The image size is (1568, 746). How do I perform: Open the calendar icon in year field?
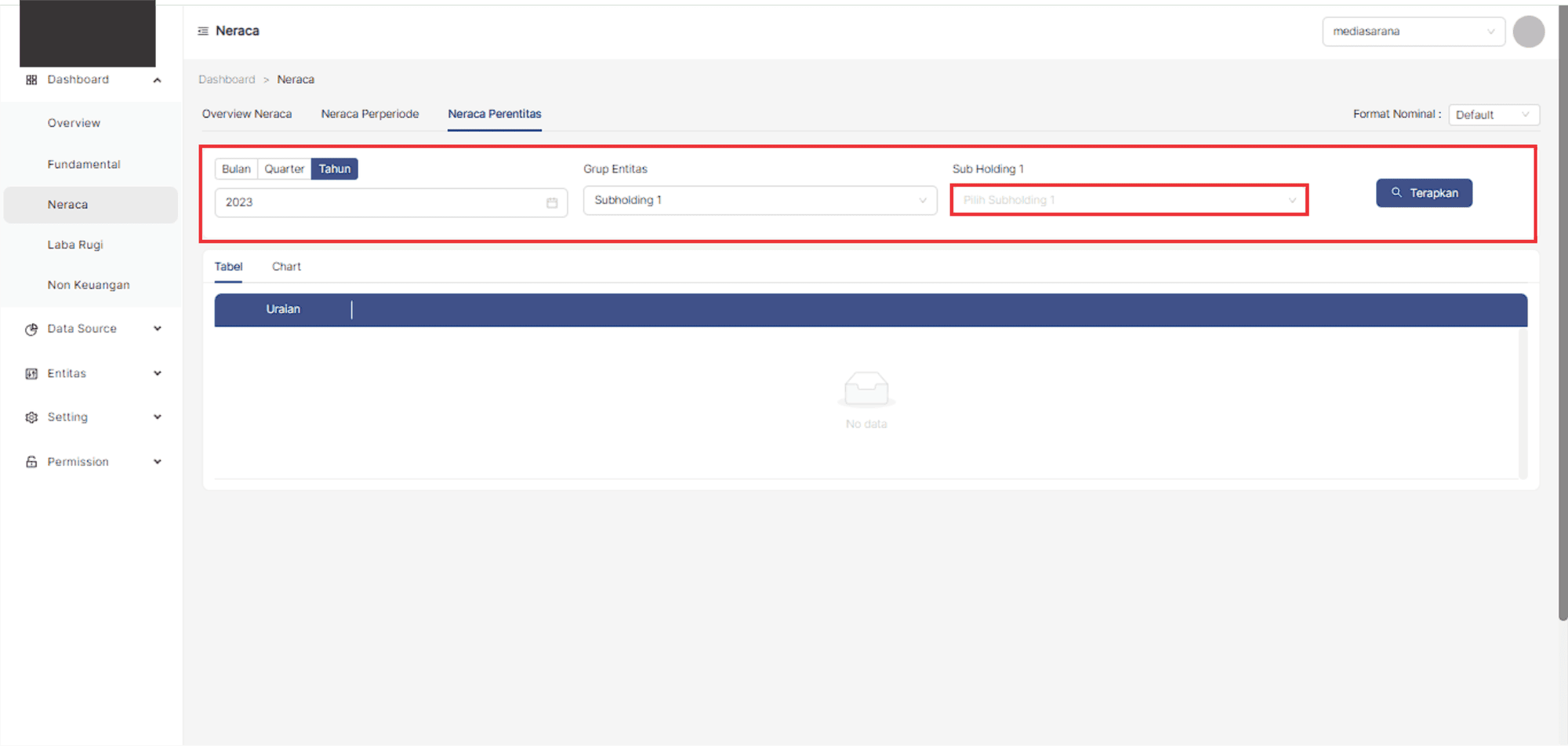(x=552, y=203)
